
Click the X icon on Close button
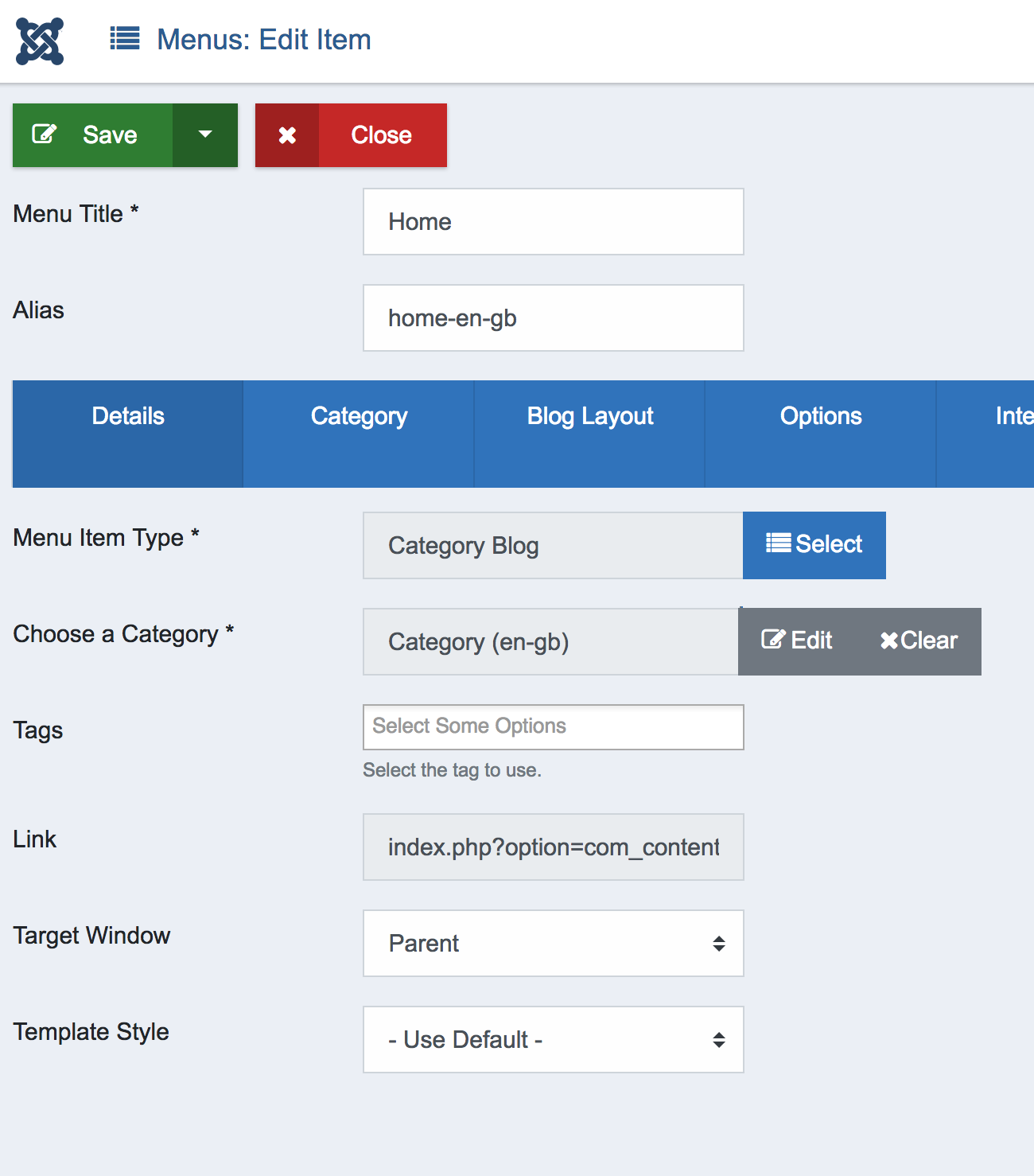(x=287, y=135)
